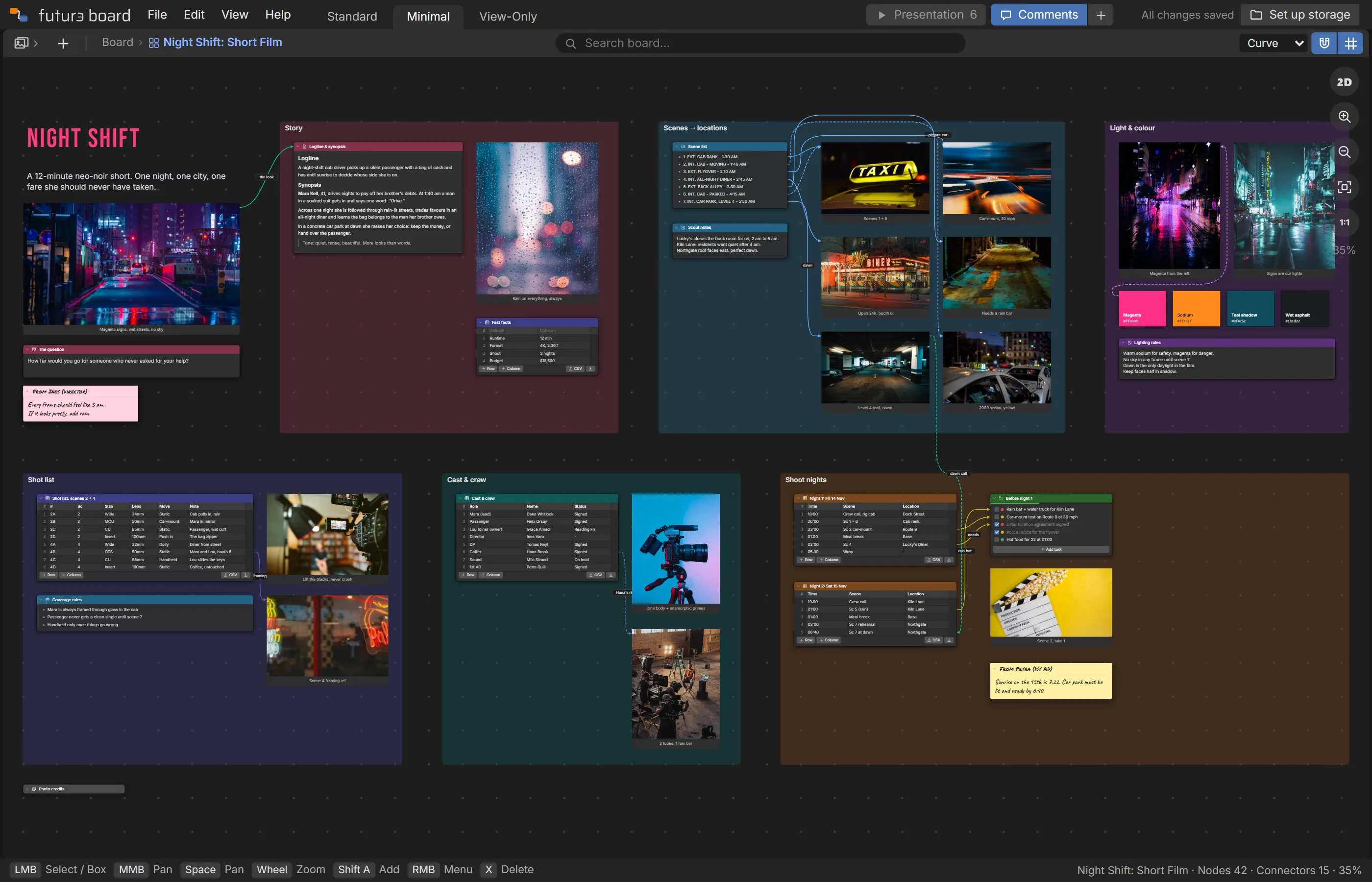1372x882 pixels.
Task: Zoom in on the canvas
Action: (1344, 117)
